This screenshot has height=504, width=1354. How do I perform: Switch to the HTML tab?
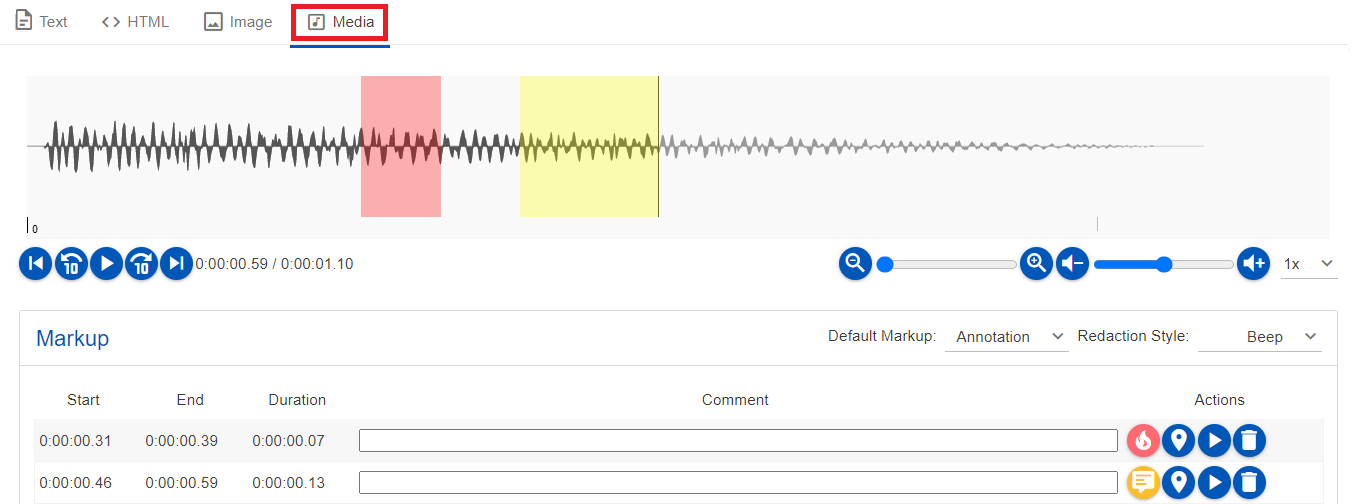136,22
